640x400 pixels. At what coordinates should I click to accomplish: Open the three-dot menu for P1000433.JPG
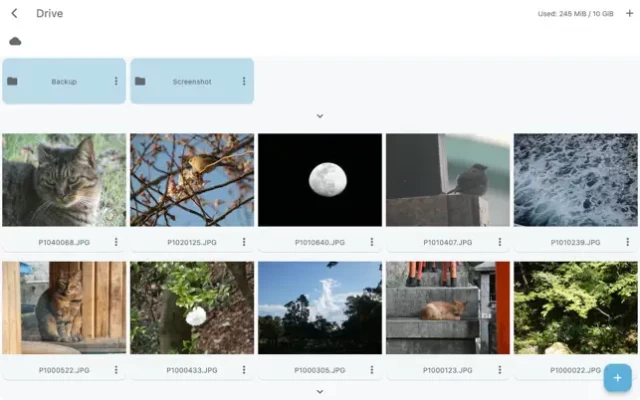pyautogui.click(x=244, y=370)
